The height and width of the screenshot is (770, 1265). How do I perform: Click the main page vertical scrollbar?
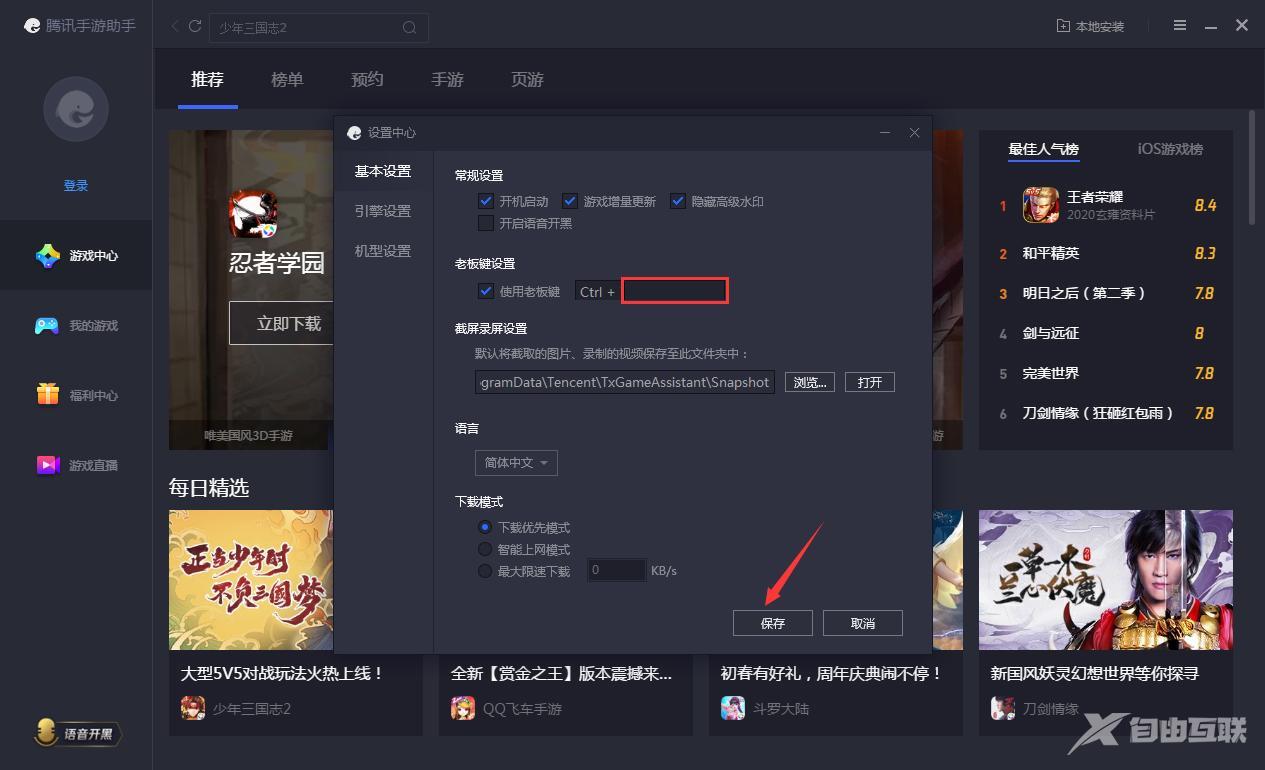coord(1252,167)
